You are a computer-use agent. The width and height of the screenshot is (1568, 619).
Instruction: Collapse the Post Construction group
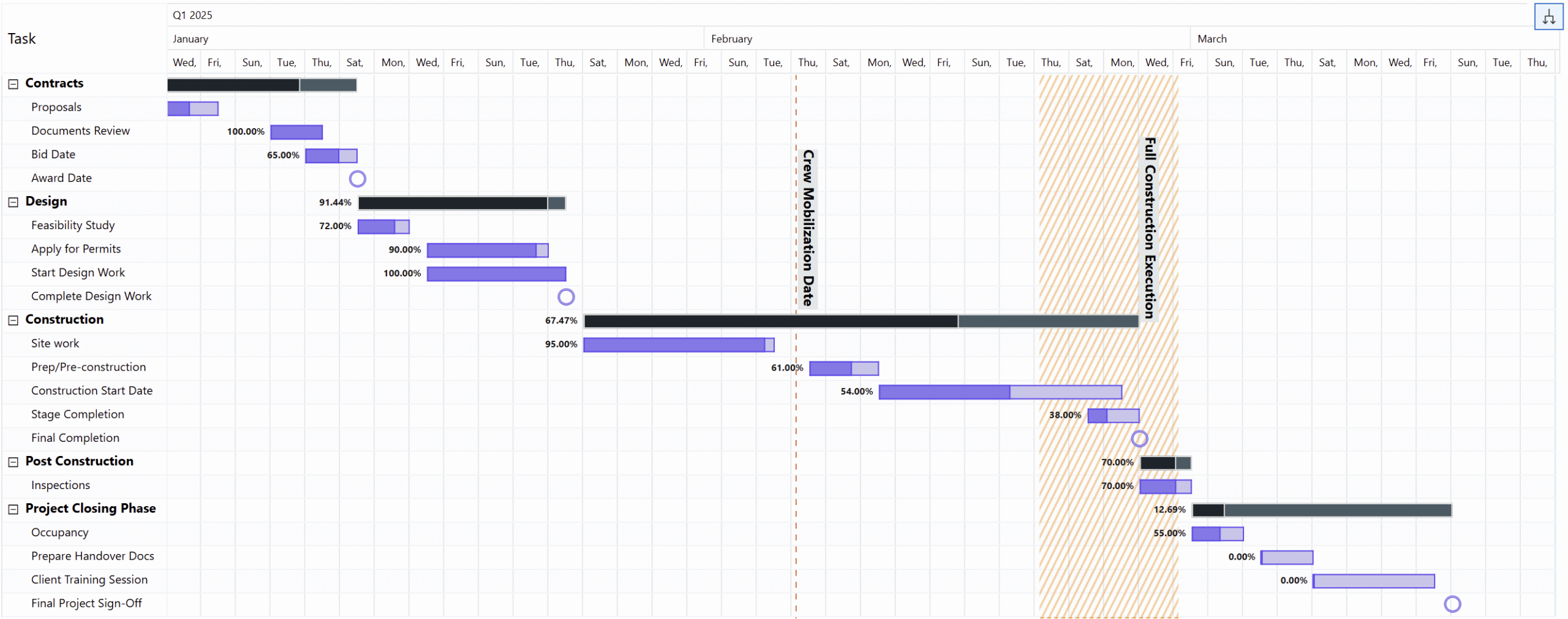click(13, 462)
